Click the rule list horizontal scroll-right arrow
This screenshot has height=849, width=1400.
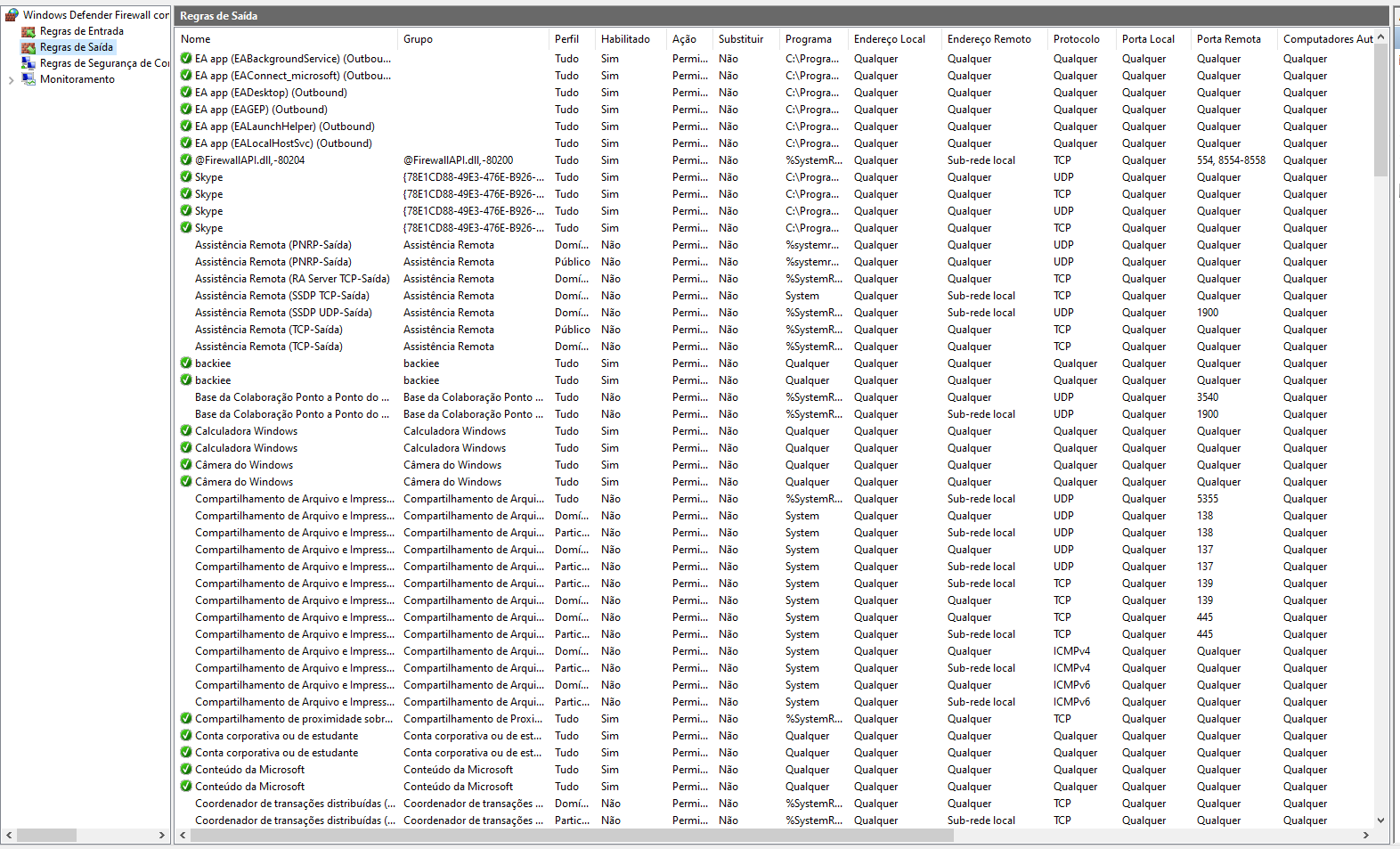pyautogui.click(x=1366, y=836)
